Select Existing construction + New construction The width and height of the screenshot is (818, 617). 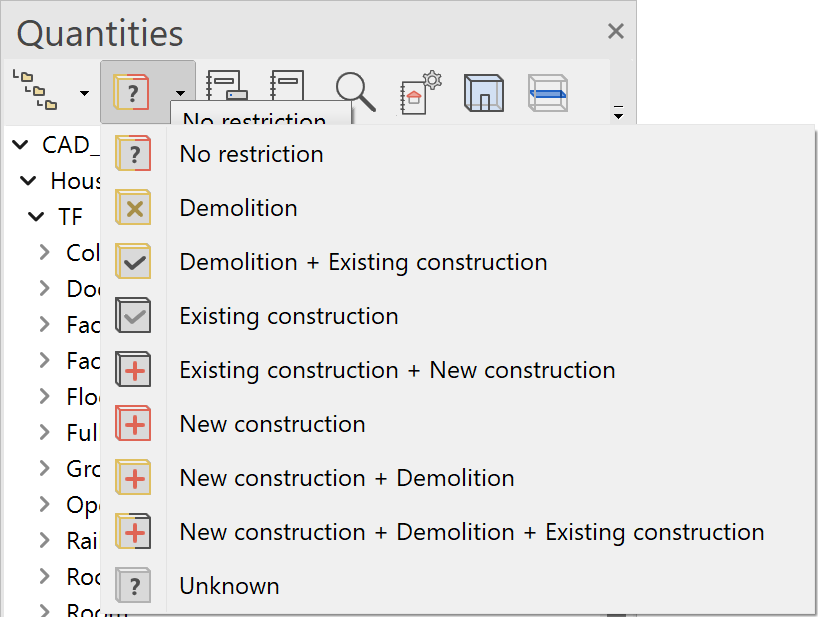coord(458,370)
